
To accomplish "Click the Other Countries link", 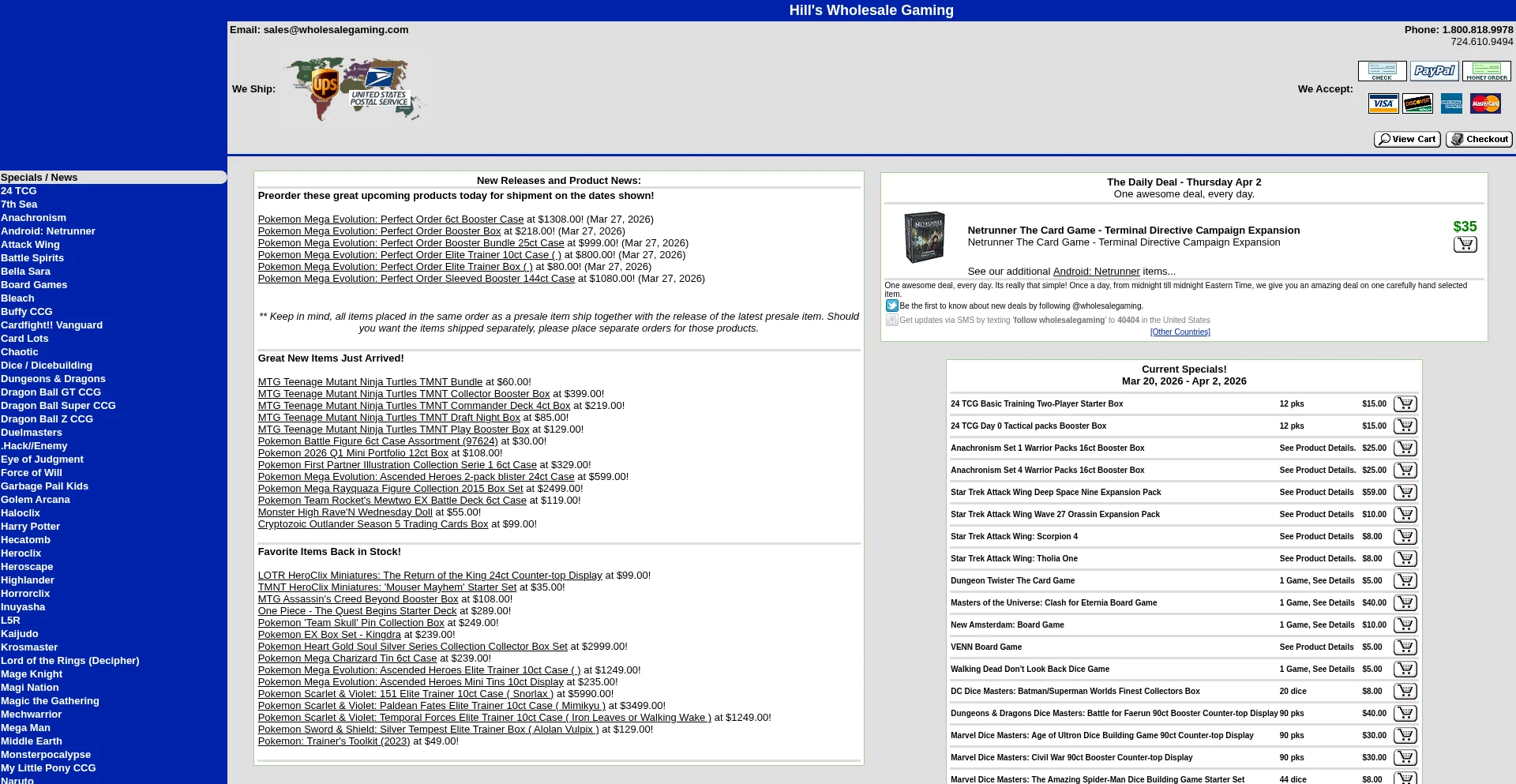I will coord(1180,332).
